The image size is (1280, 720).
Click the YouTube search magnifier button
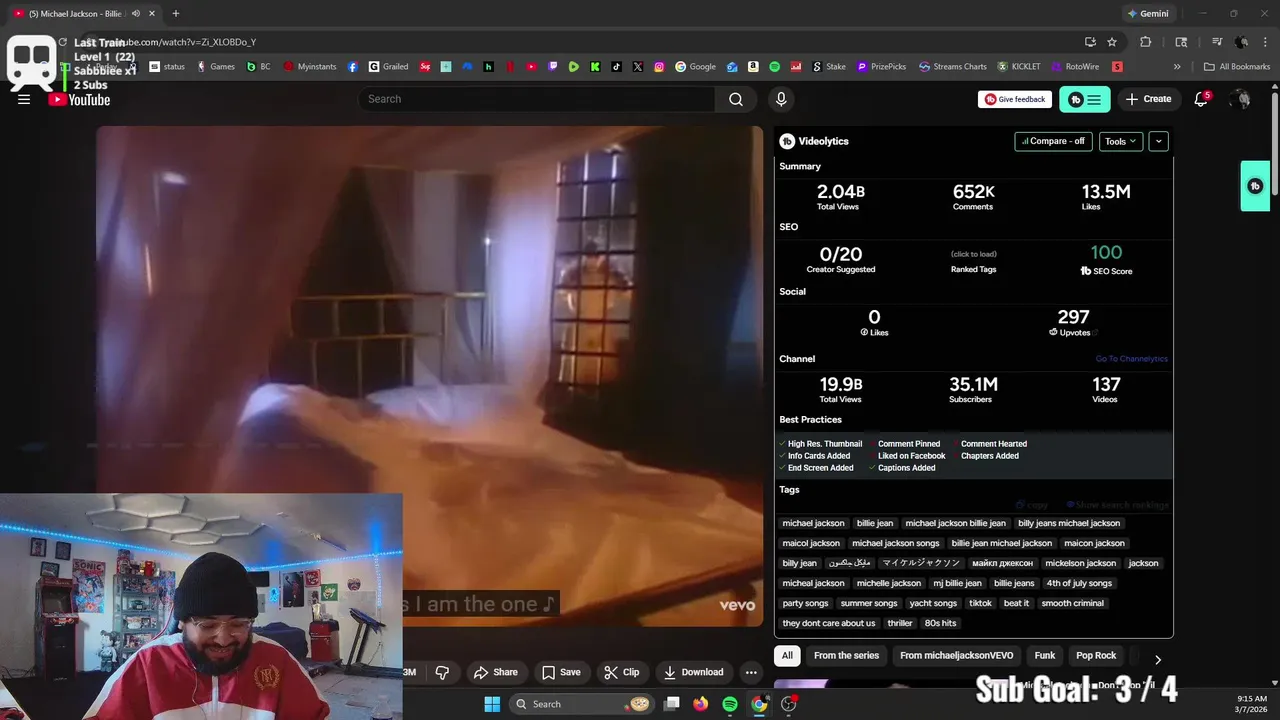(x=736, y=99)
